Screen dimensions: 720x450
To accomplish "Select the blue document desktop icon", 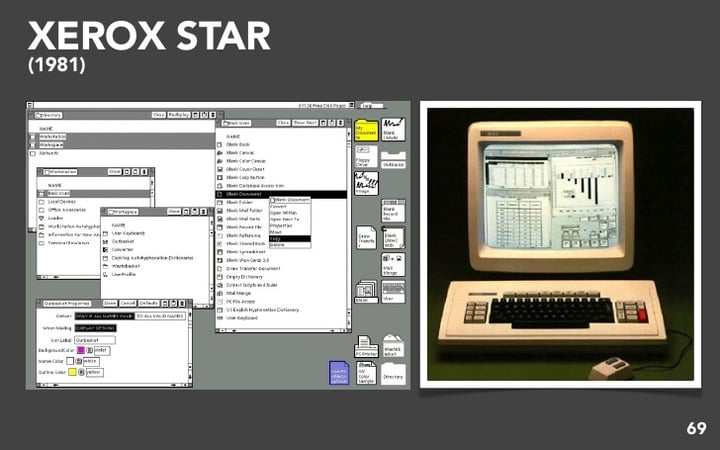I will click(x=339, y=373).
